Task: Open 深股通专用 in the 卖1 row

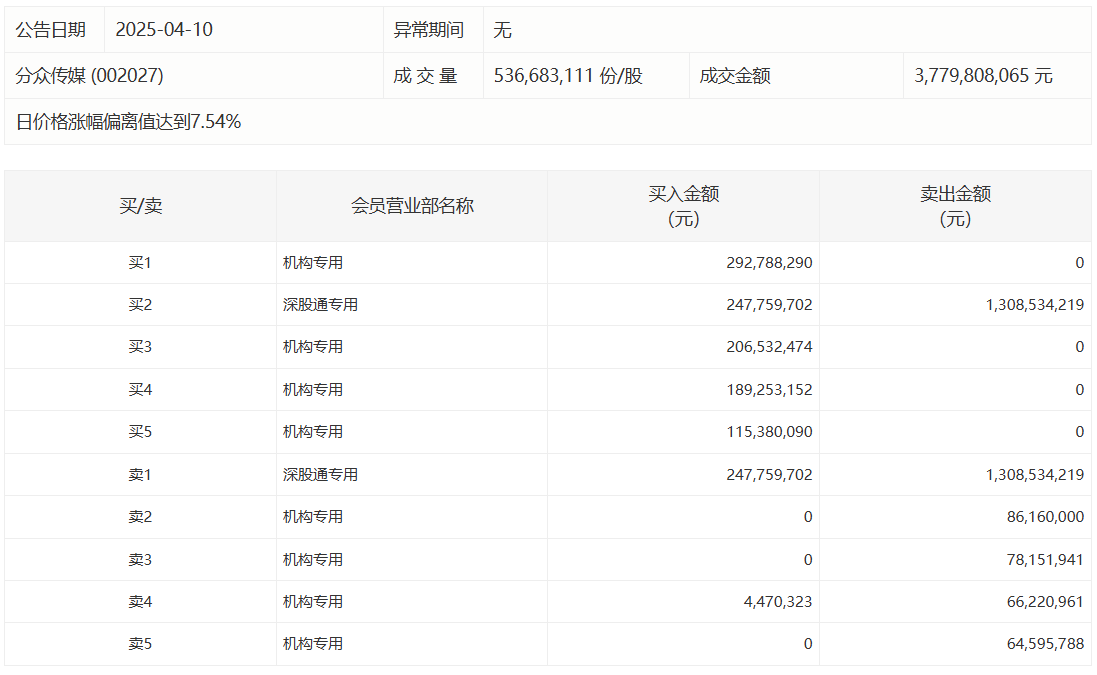Action: (x=320, y=475)
